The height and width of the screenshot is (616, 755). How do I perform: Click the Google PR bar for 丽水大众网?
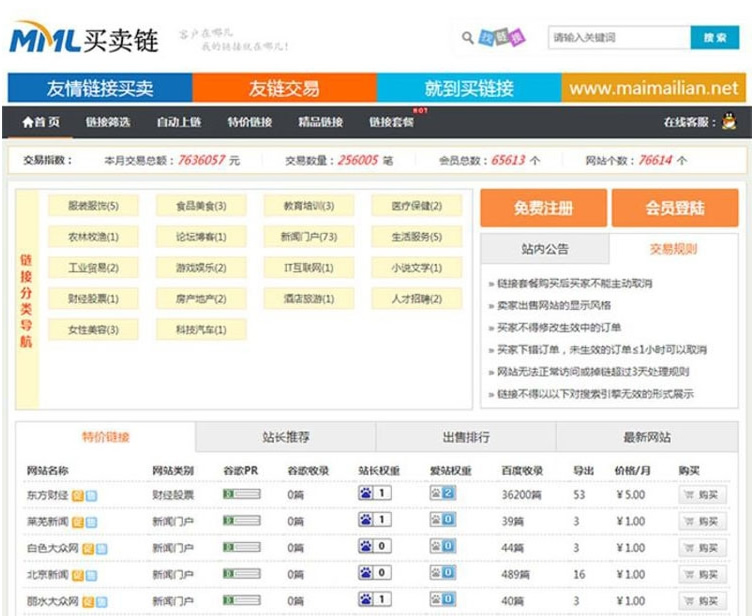241,600
